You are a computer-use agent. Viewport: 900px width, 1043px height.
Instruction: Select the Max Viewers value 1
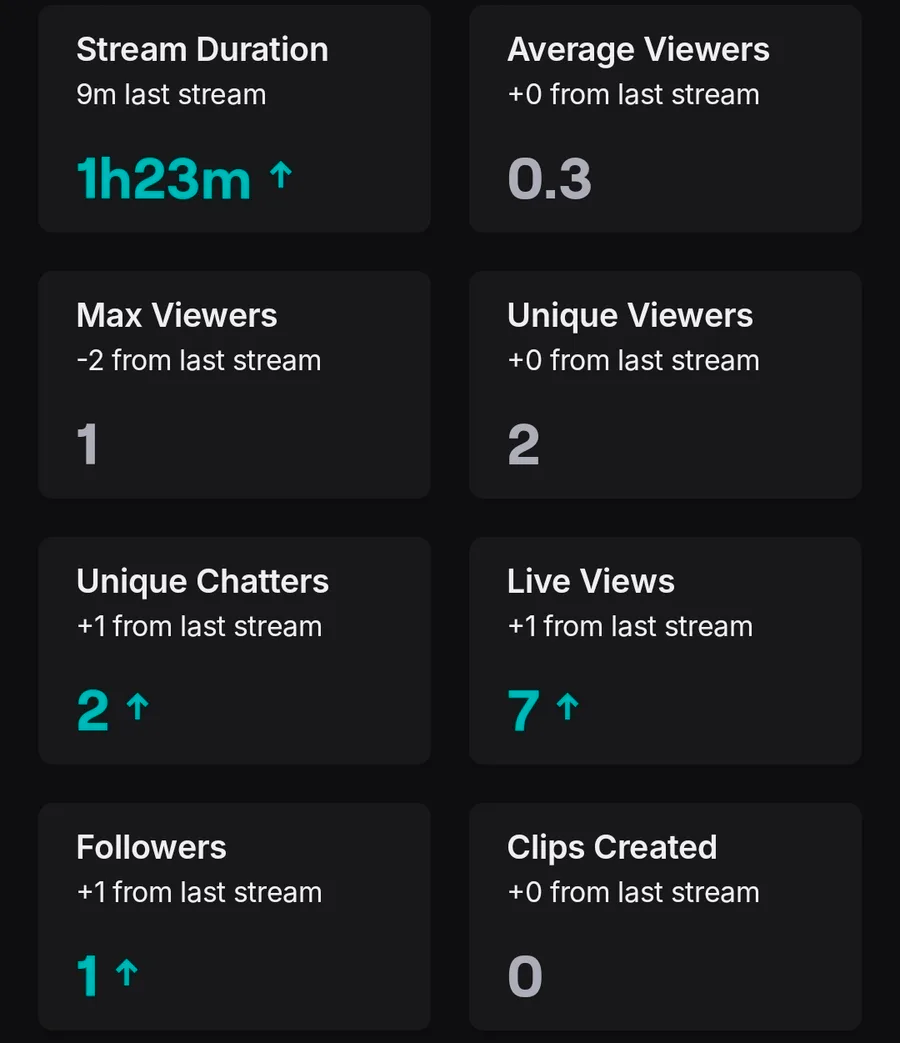pyautogui.click(x=88, y=446)
